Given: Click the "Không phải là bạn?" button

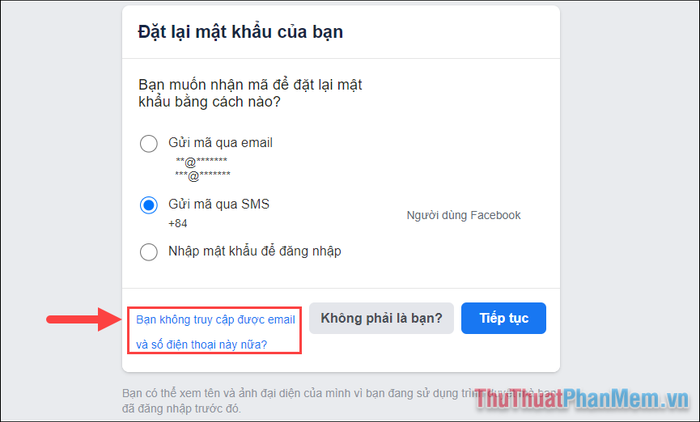Looking at the screenshot, I should pyautogui.click(x=381, y=318).
